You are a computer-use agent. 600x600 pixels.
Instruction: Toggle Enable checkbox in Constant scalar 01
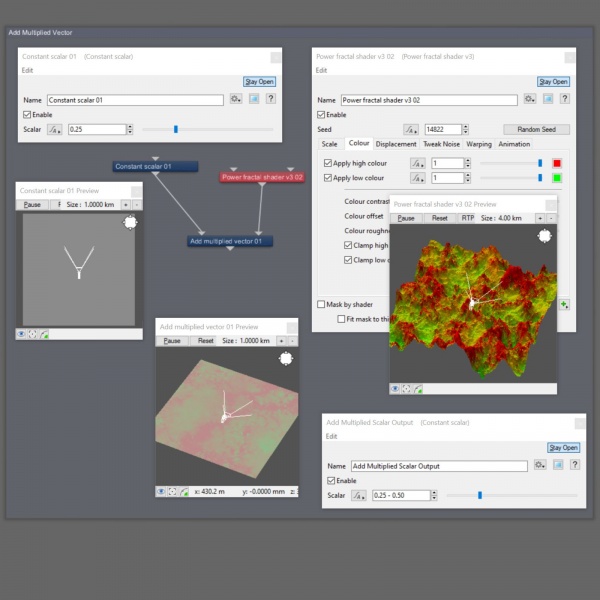pyautogui.click(x=27, y=115)
